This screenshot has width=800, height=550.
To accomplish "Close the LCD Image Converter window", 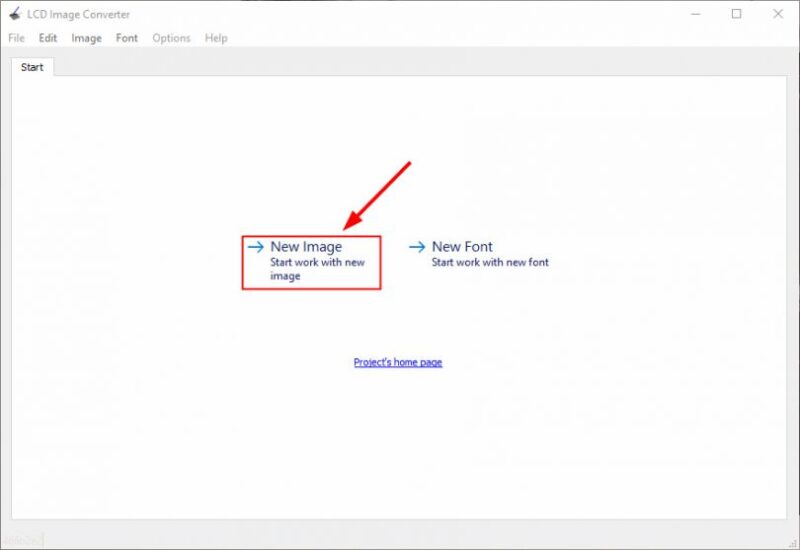I will coord(778,14).
